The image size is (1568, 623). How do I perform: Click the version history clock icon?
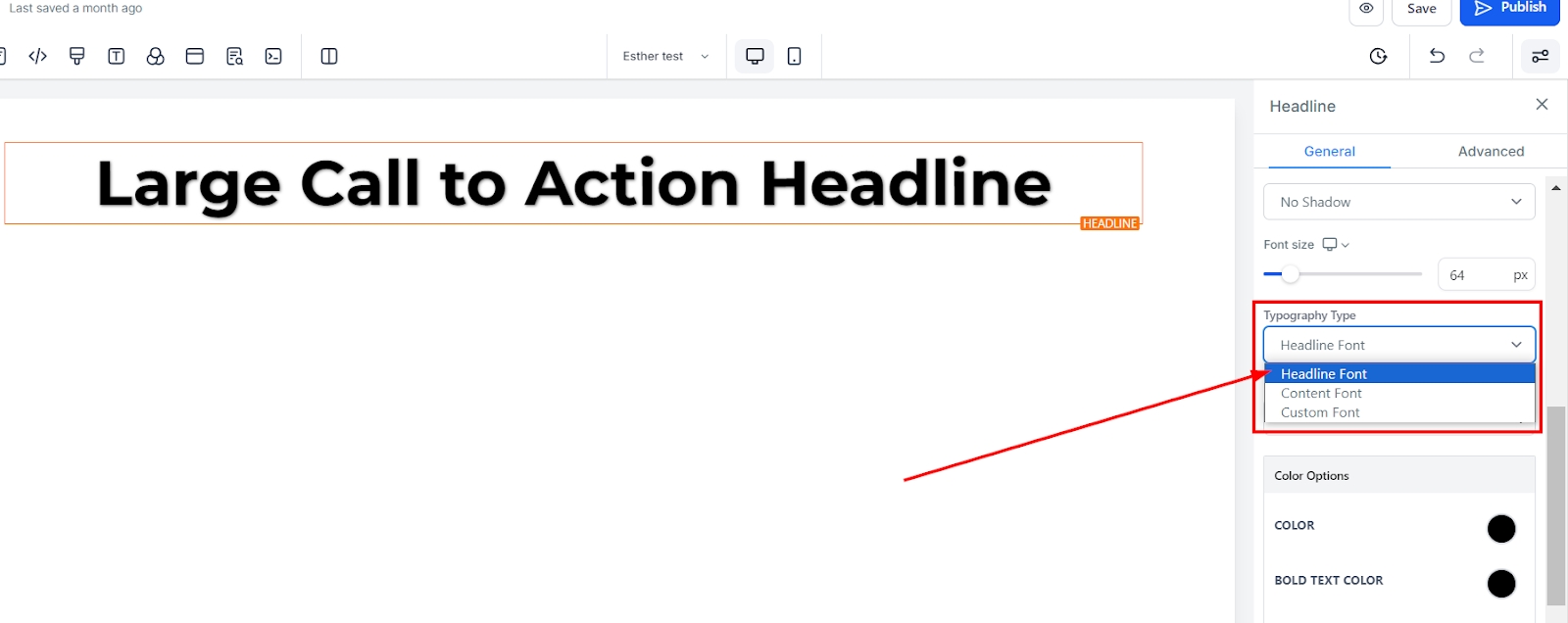click(x=1378, y=56)
